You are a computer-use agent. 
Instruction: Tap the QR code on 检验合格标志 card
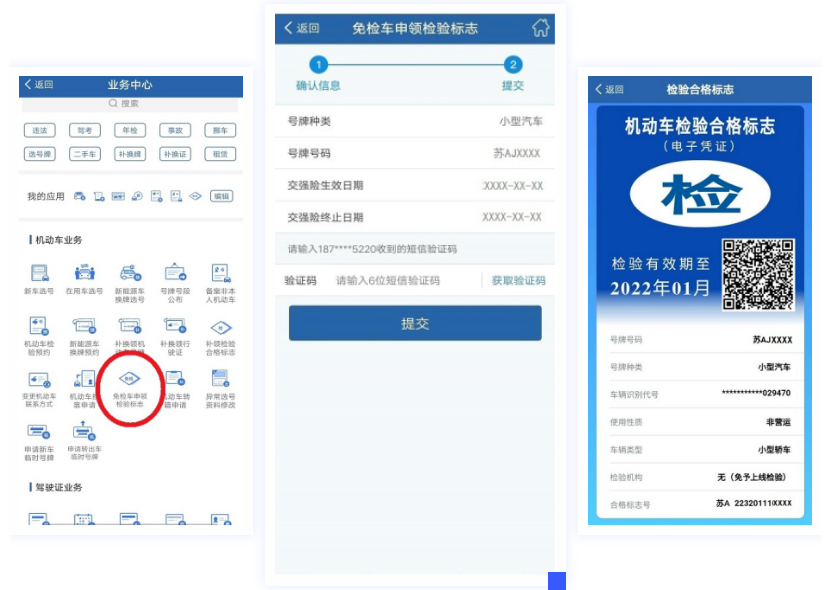pos(758,274)
